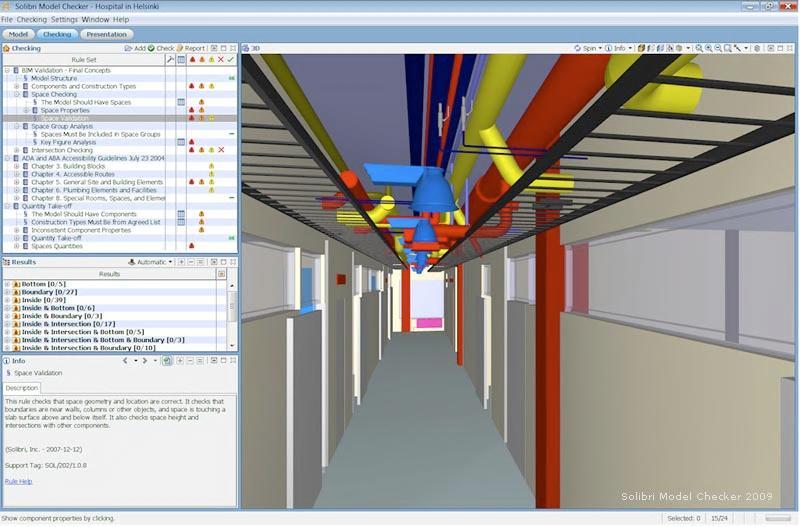Image resolution: width=800 pixels, height=527 pixels.
Task: Expand Chapter 3. Building Blocks
Action: 17,166
